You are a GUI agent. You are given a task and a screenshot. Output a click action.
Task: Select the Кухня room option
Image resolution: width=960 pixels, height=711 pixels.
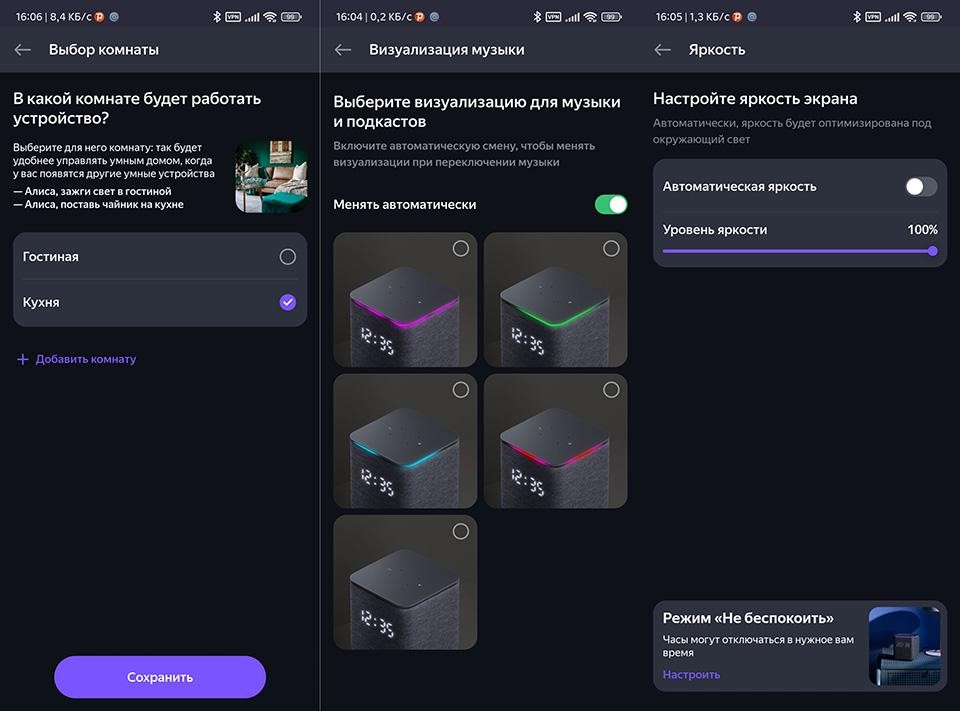(287, 302)
